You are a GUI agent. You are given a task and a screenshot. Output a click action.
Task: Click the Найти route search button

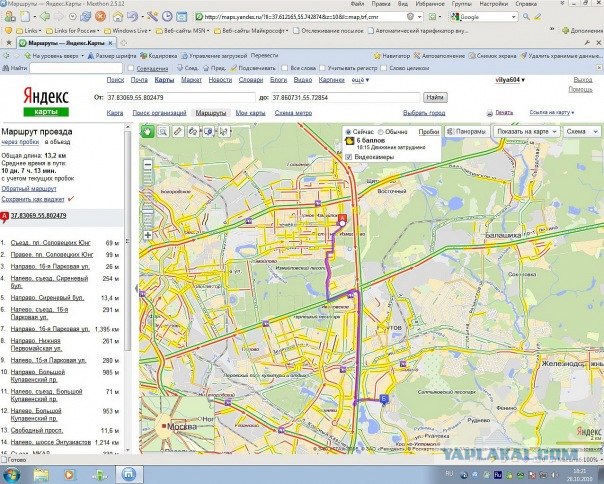435,97
